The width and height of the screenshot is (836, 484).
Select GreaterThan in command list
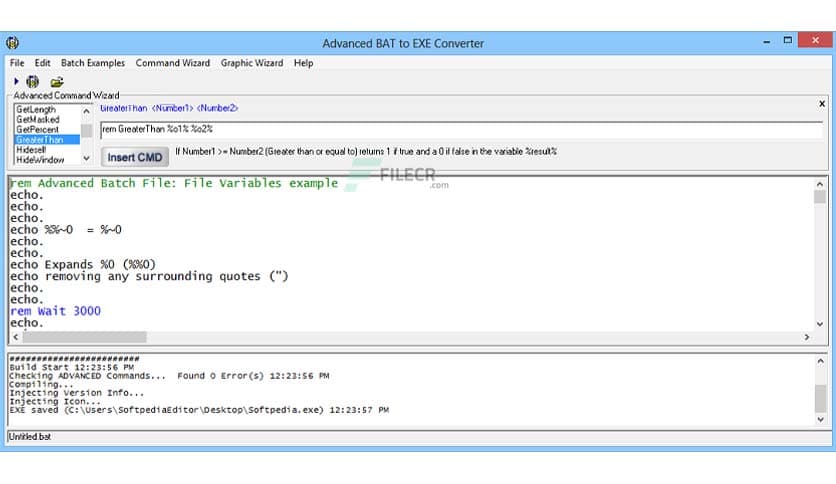click(47, 140)
